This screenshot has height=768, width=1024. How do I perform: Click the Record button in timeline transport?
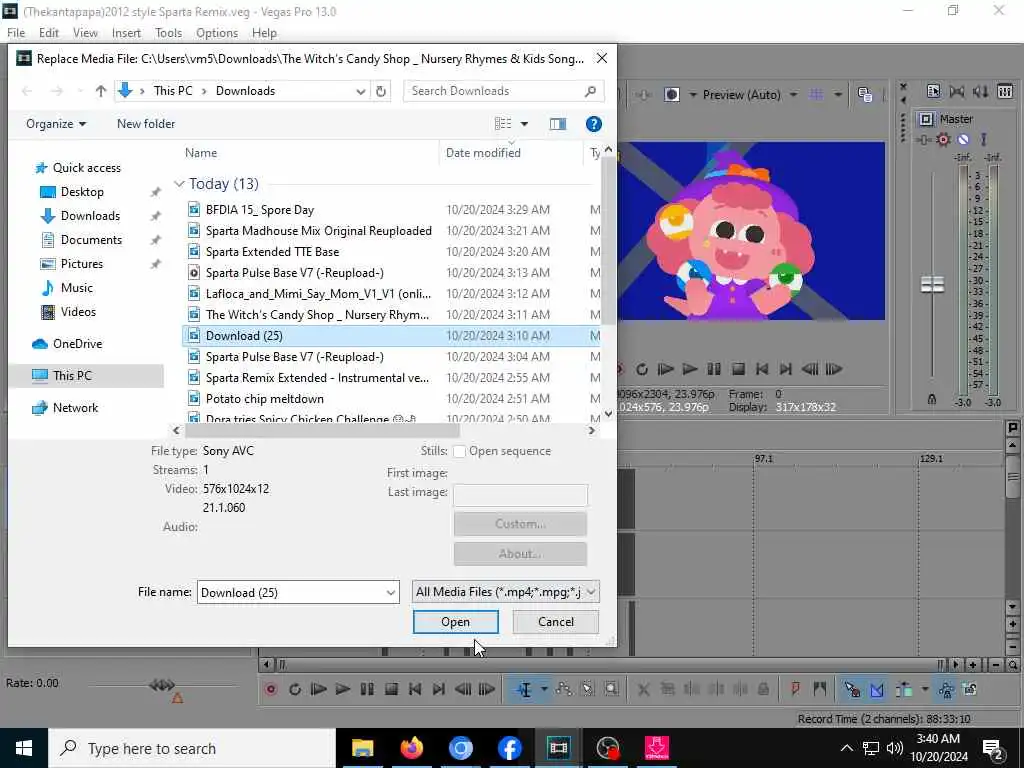pyautogui.click(x=271, y=689)
